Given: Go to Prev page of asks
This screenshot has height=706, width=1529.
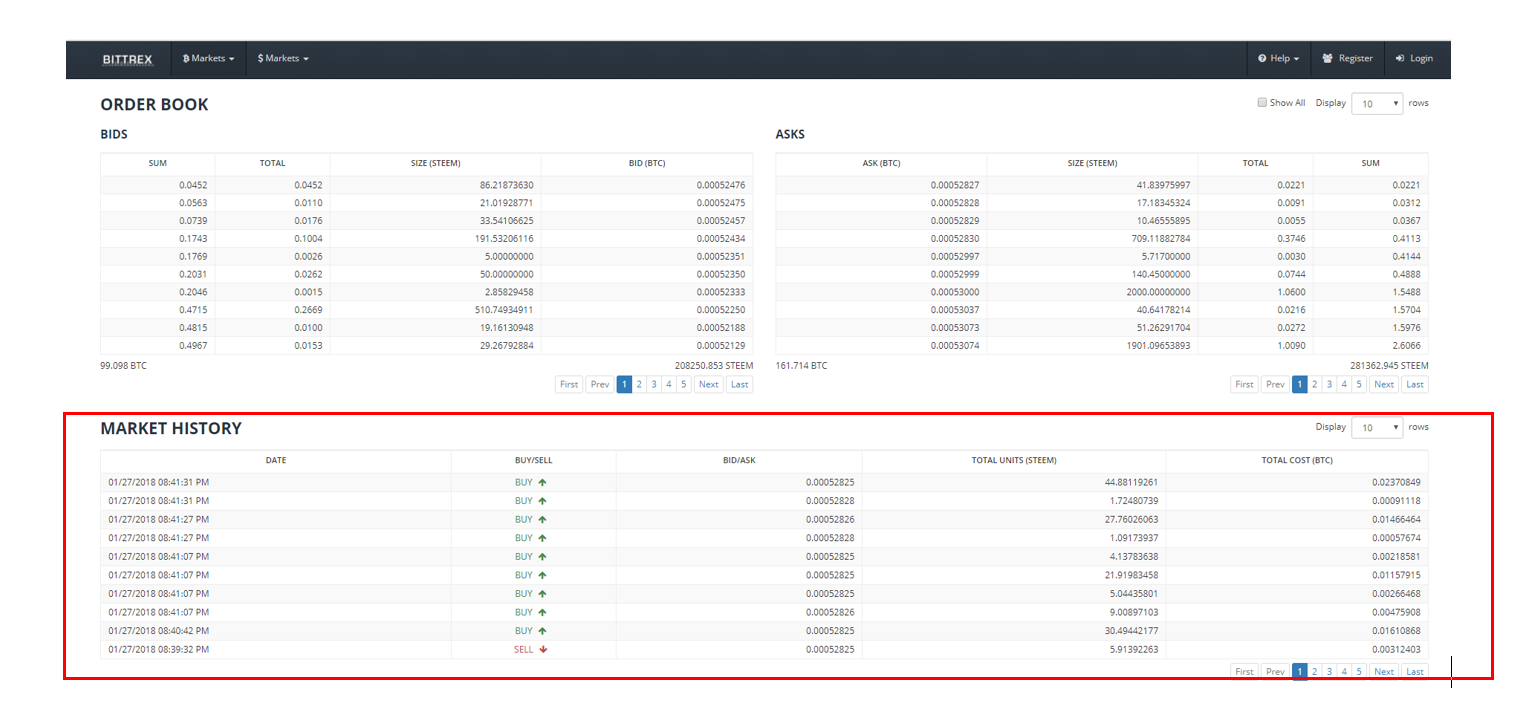Looking at the screenshot, I should (1275, 384).
